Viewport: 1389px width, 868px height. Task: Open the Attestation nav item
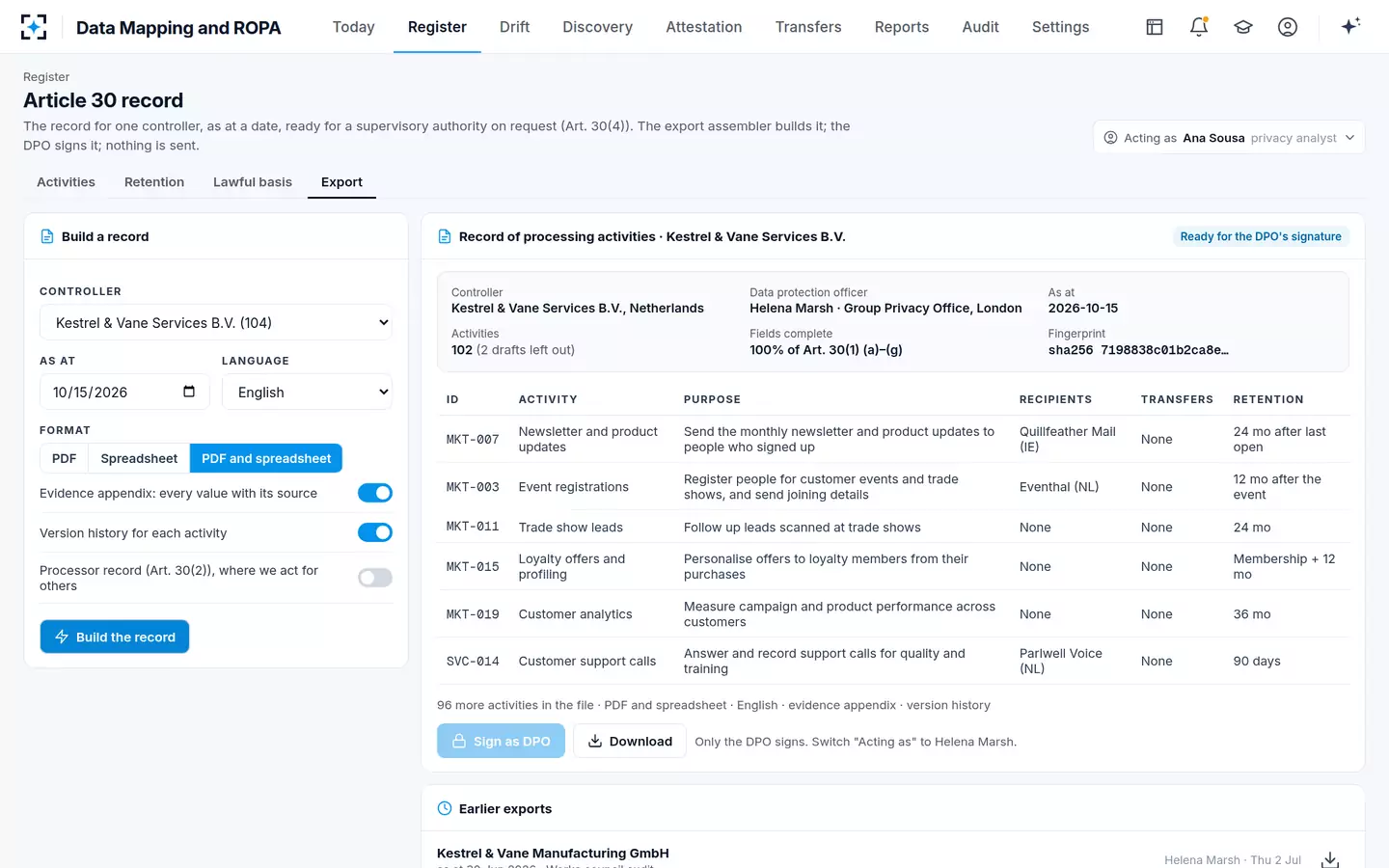pyautogui.click(x=704, y=27)
